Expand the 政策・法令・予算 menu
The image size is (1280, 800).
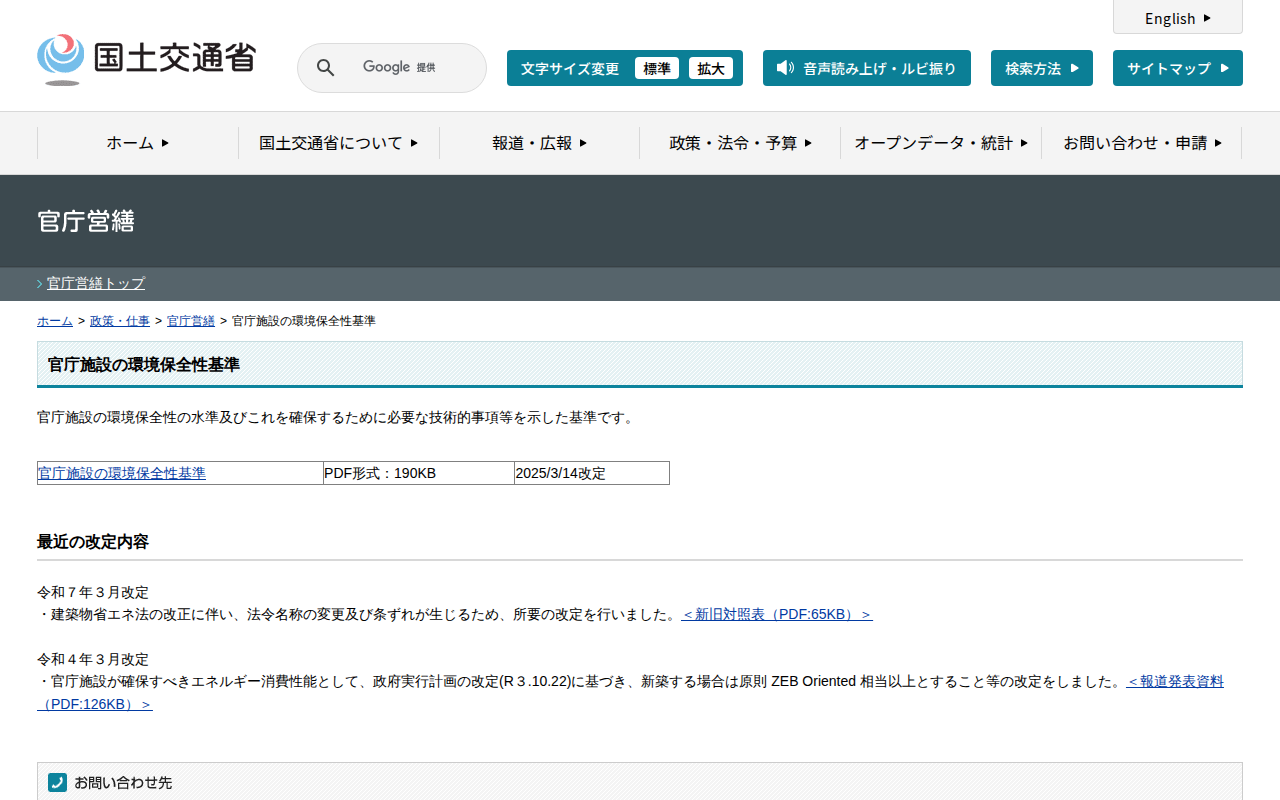[x=740, y=143]
